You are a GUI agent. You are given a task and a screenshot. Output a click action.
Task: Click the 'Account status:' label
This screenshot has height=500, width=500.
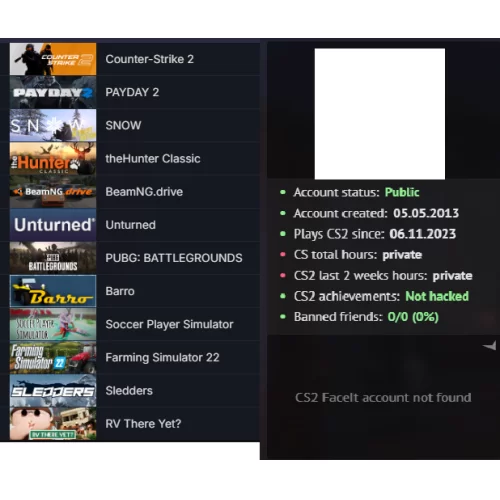tap(336, 192)
